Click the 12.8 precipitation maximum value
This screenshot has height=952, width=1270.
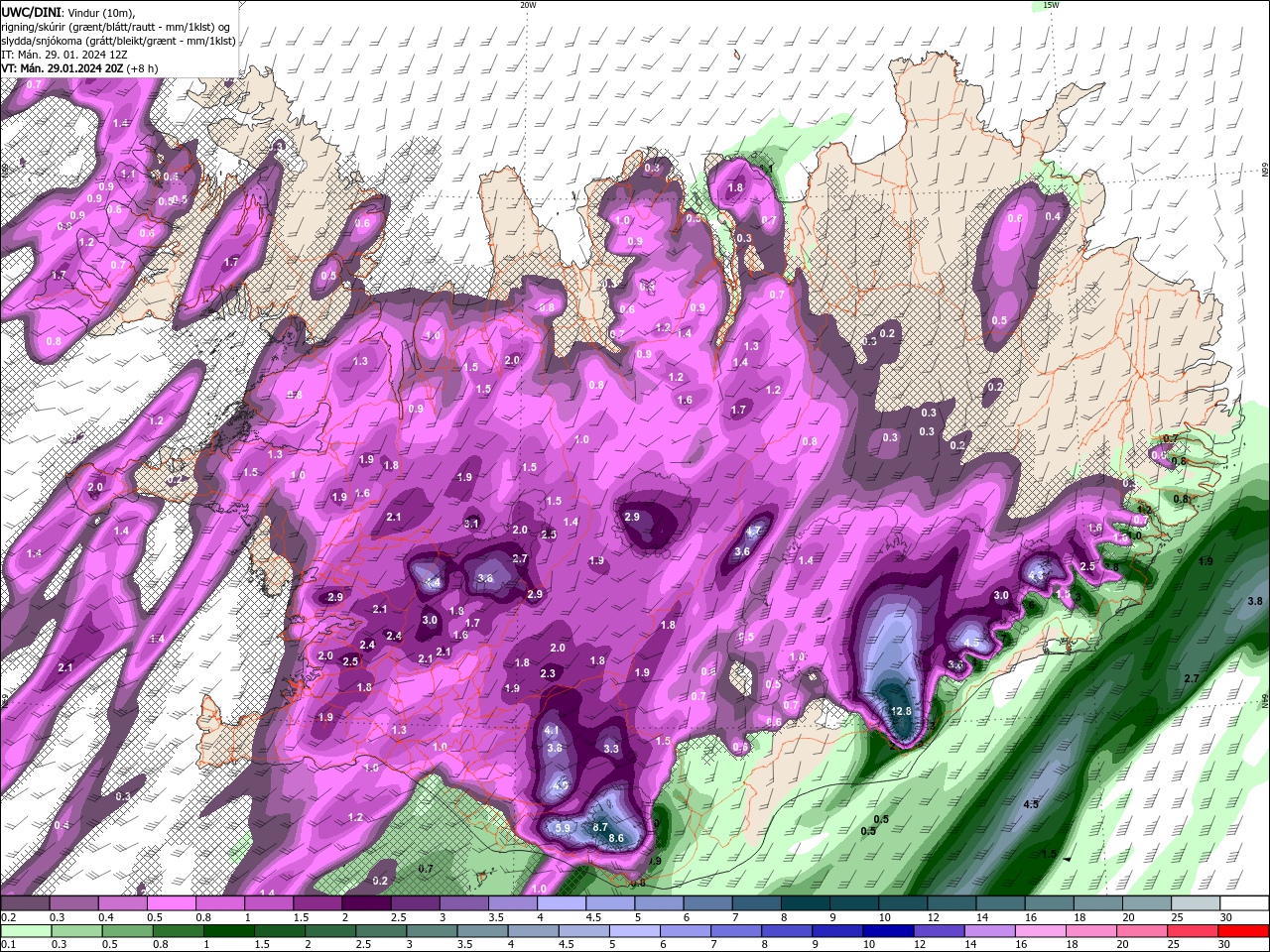coord(901,711)
